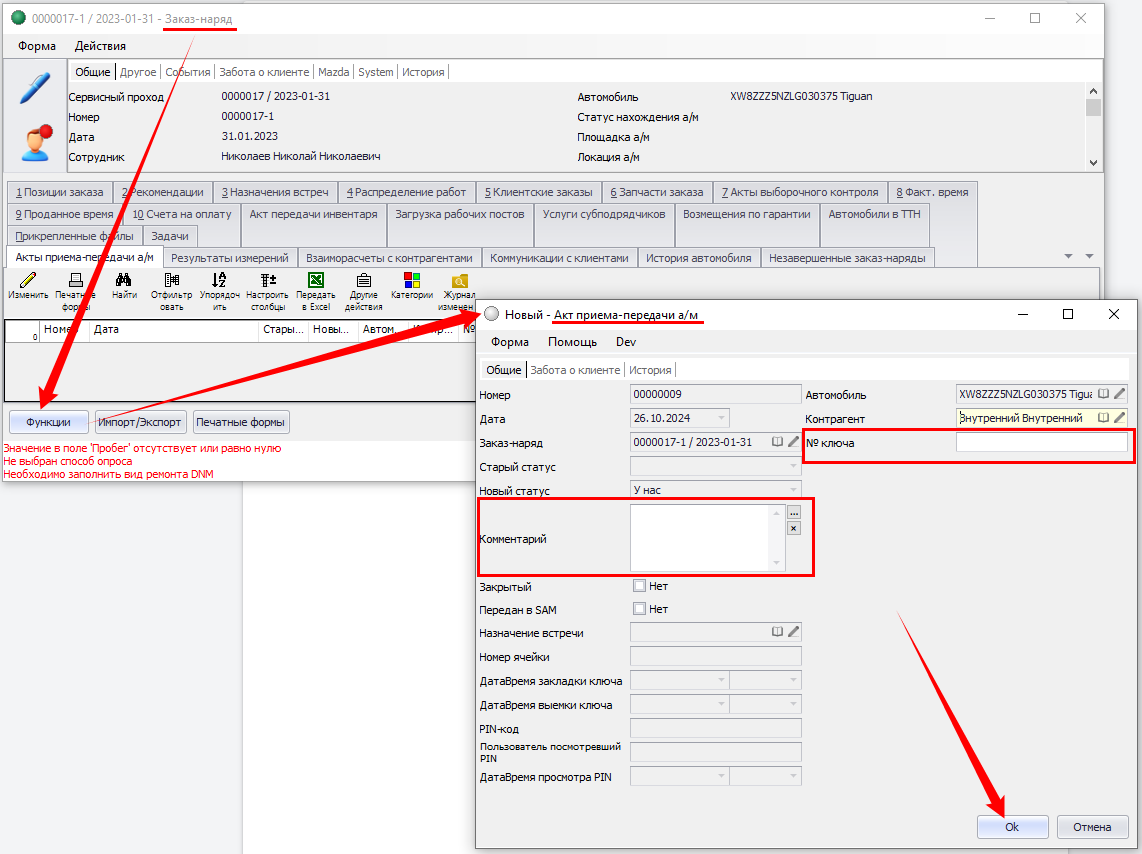Image resolution: width=1142 pixels, height=854 pixels.
Task: Open the Категории colored squares icon
Action: pos(412,282)
